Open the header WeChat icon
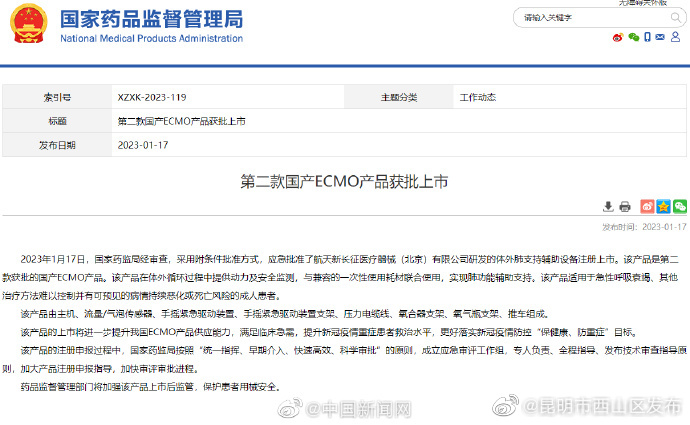The image size is (690, 425). click(x=634, y=37)
